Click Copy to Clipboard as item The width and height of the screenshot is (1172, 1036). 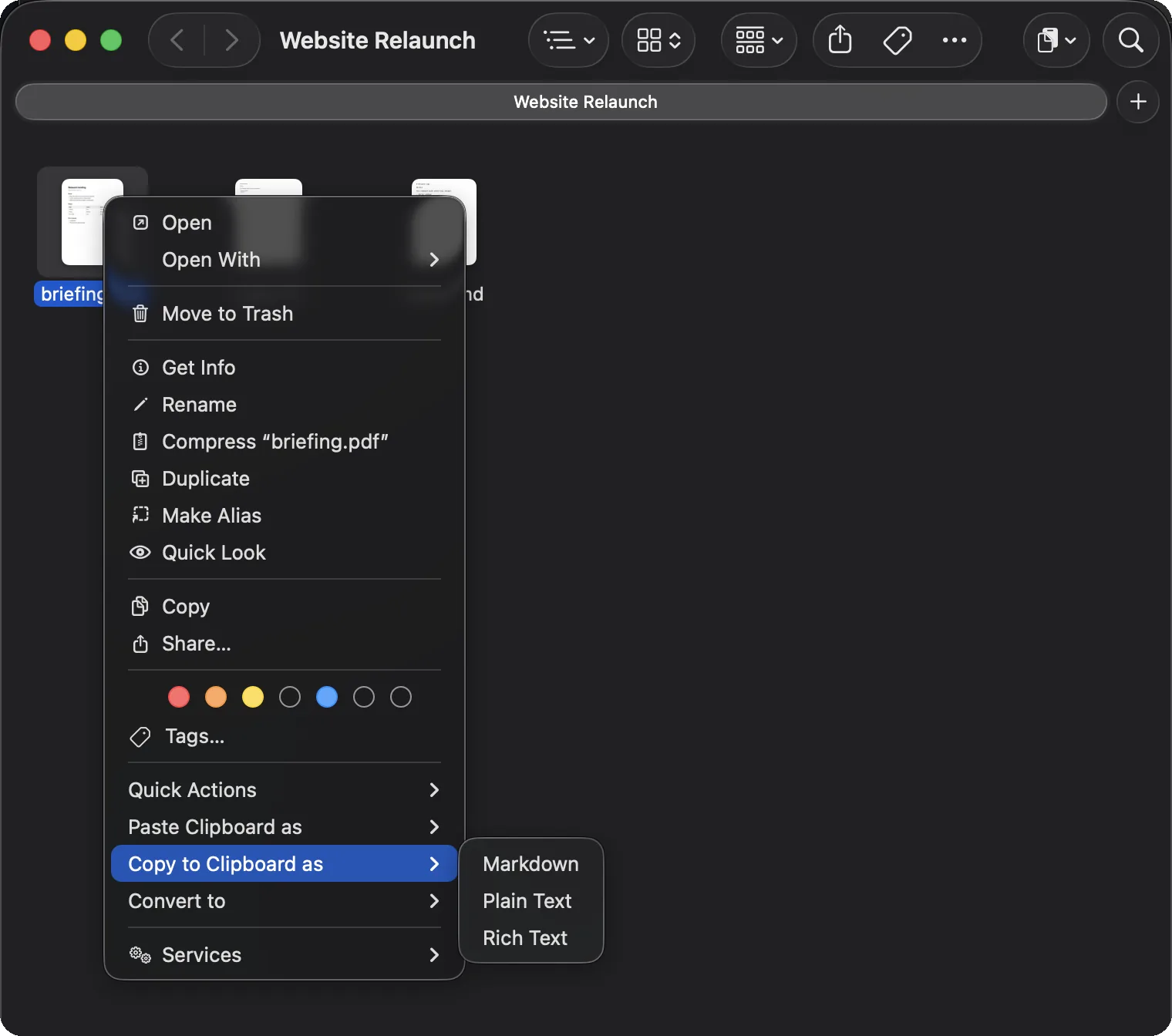point(284,864)
